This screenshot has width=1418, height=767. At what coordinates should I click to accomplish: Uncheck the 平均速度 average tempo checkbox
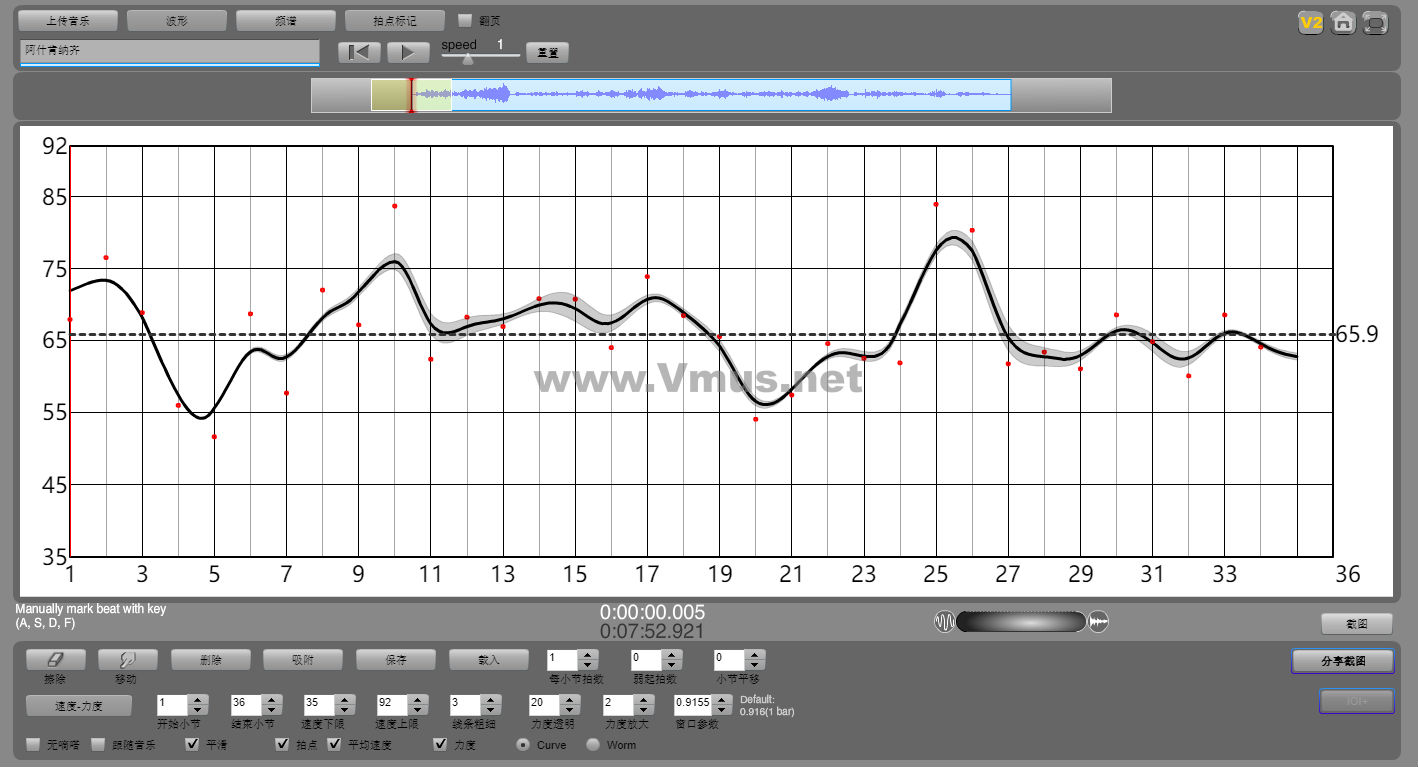334,744
